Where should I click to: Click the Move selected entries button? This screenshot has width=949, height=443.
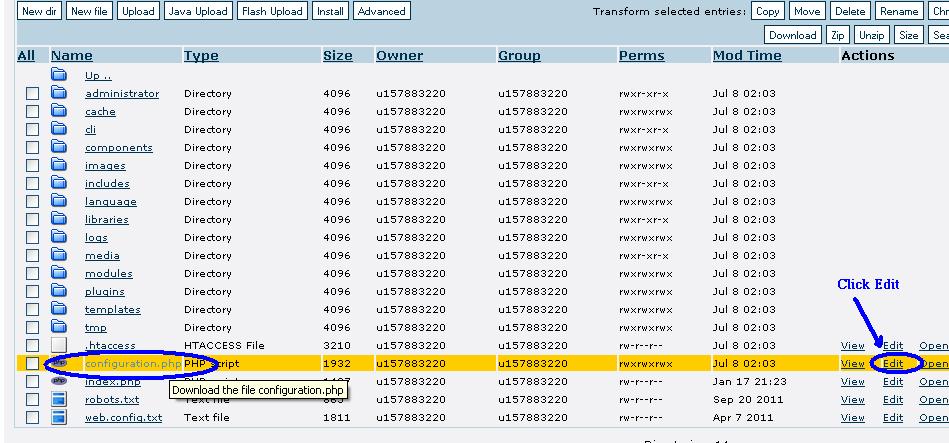point(807,11)
